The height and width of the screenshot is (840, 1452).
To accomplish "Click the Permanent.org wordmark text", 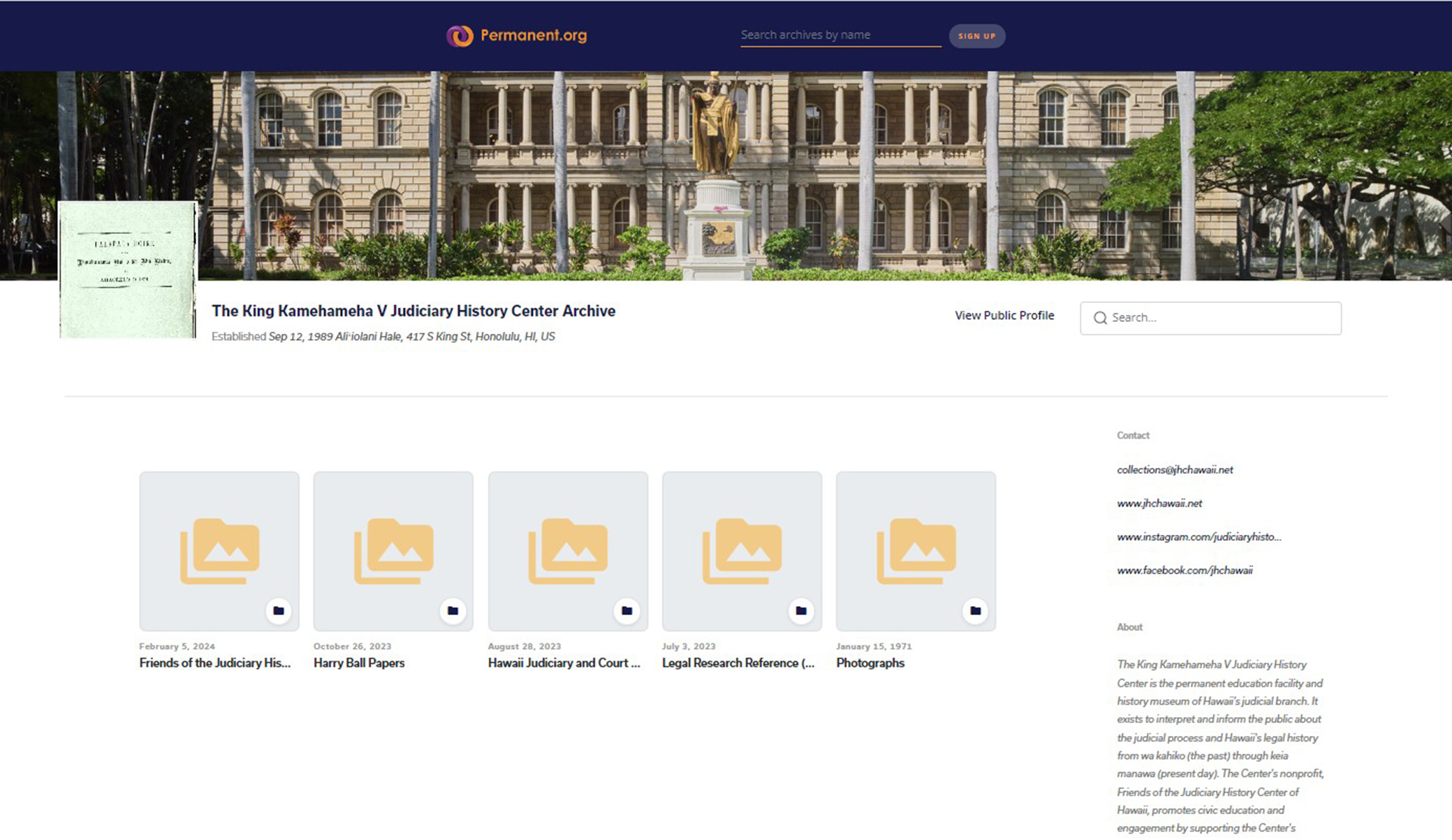I will point(534,35).
